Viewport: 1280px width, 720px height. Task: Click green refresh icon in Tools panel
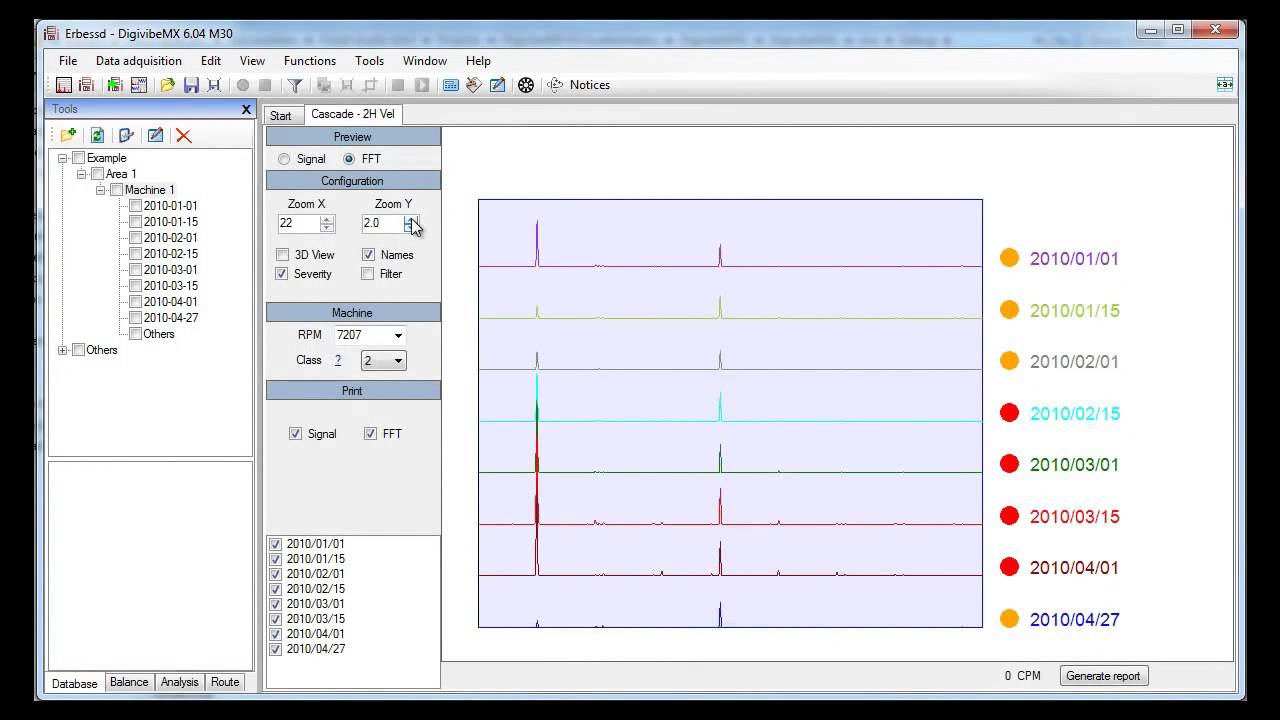97,135
